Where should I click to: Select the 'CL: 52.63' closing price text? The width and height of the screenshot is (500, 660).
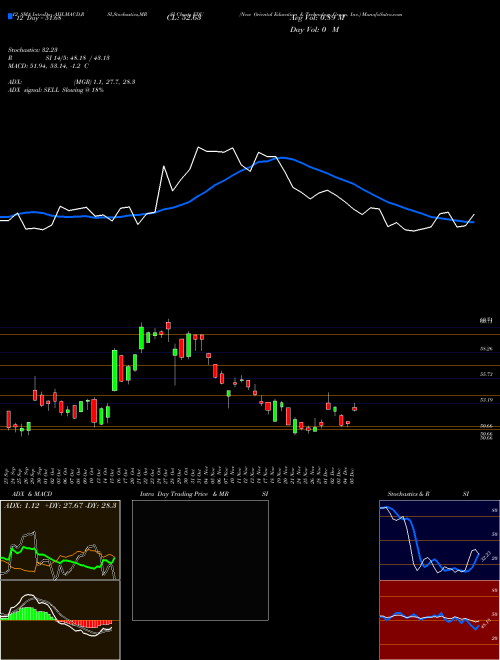(x=184, y=18)
